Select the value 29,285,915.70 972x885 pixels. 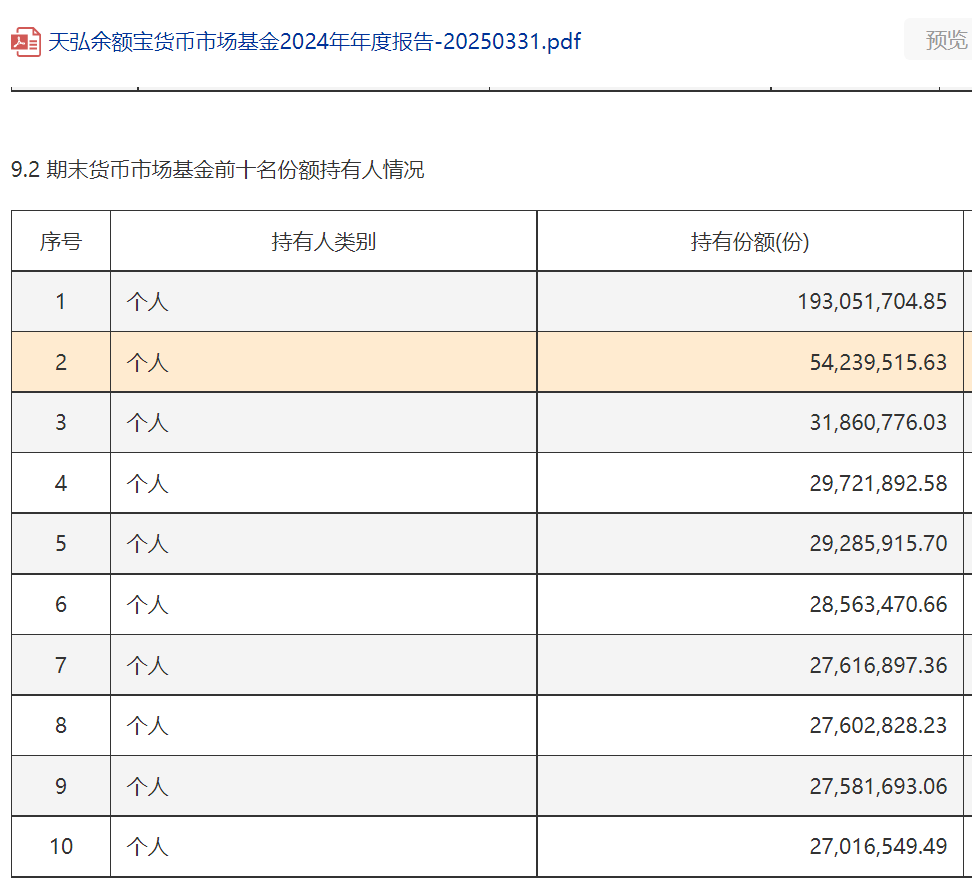point(878,544)
